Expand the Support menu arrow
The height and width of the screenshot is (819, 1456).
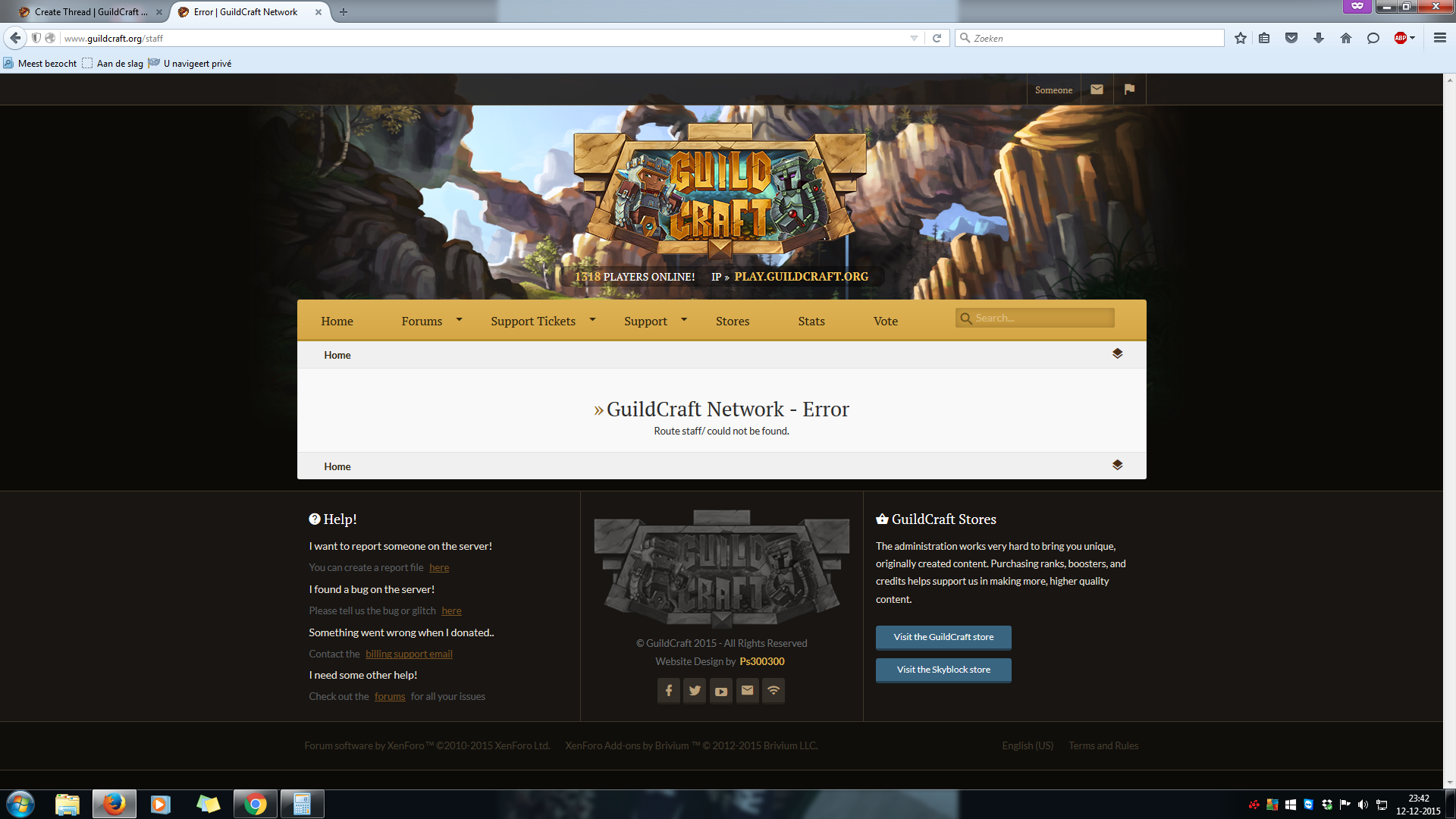point(684,320)
